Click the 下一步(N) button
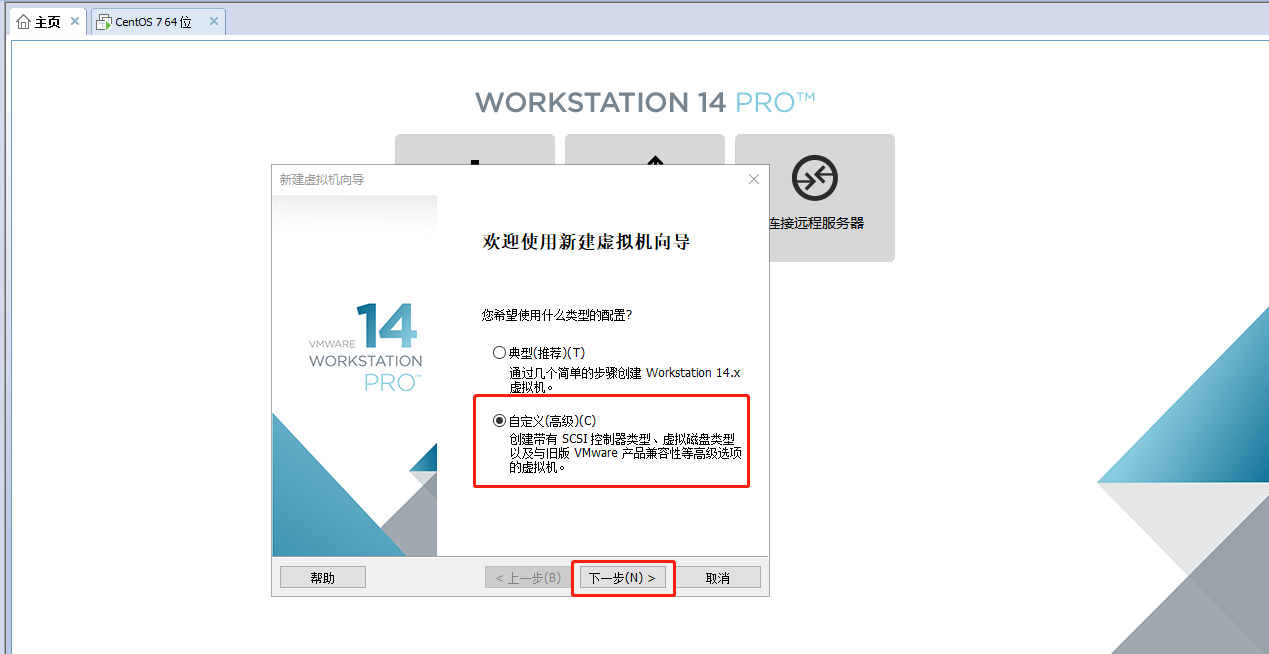 pos(622,578)
